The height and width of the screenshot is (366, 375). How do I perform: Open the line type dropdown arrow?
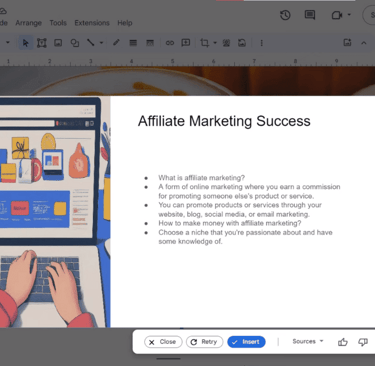tap(101, 43)
